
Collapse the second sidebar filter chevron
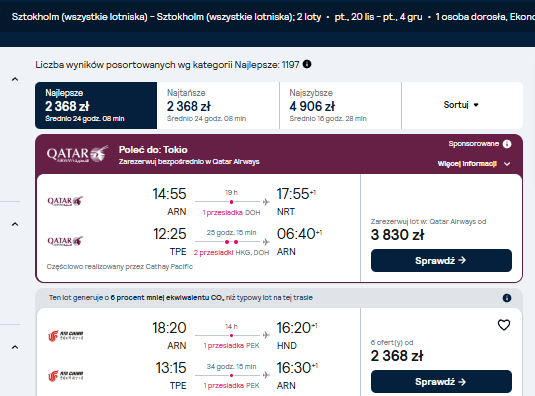pos(15,224)
